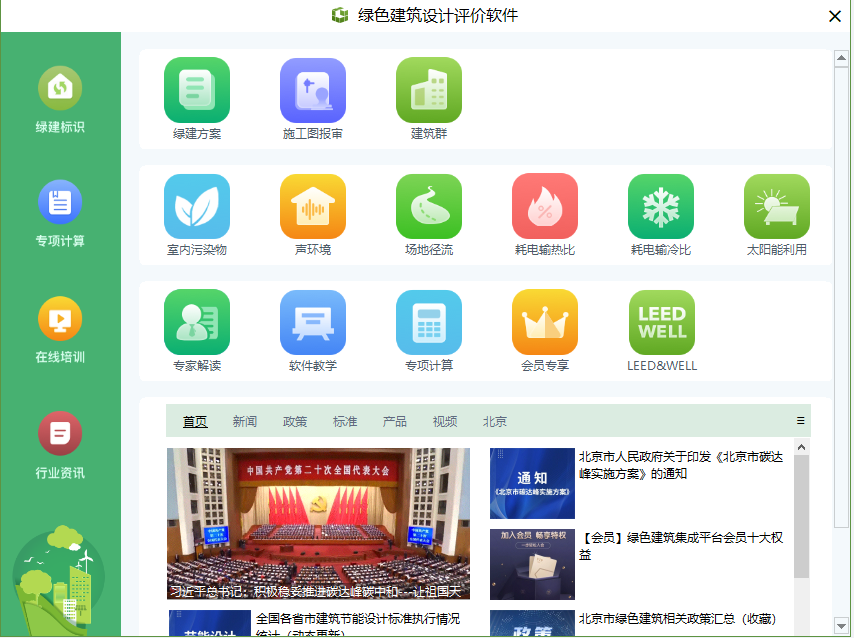Select the 建筑群 icon
This screenshot has height=638, width=854.
(428, 95)
